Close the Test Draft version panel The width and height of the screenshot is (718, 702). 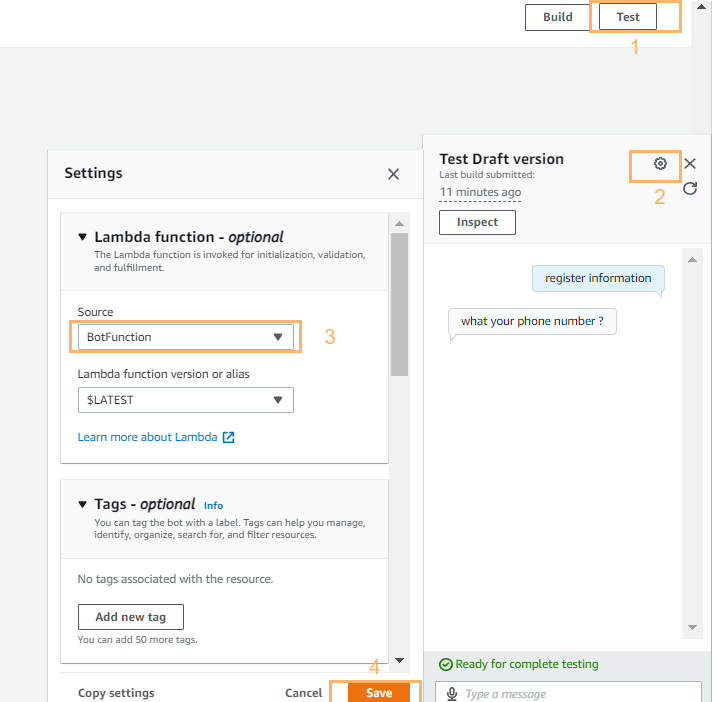(x=690, y=163)
